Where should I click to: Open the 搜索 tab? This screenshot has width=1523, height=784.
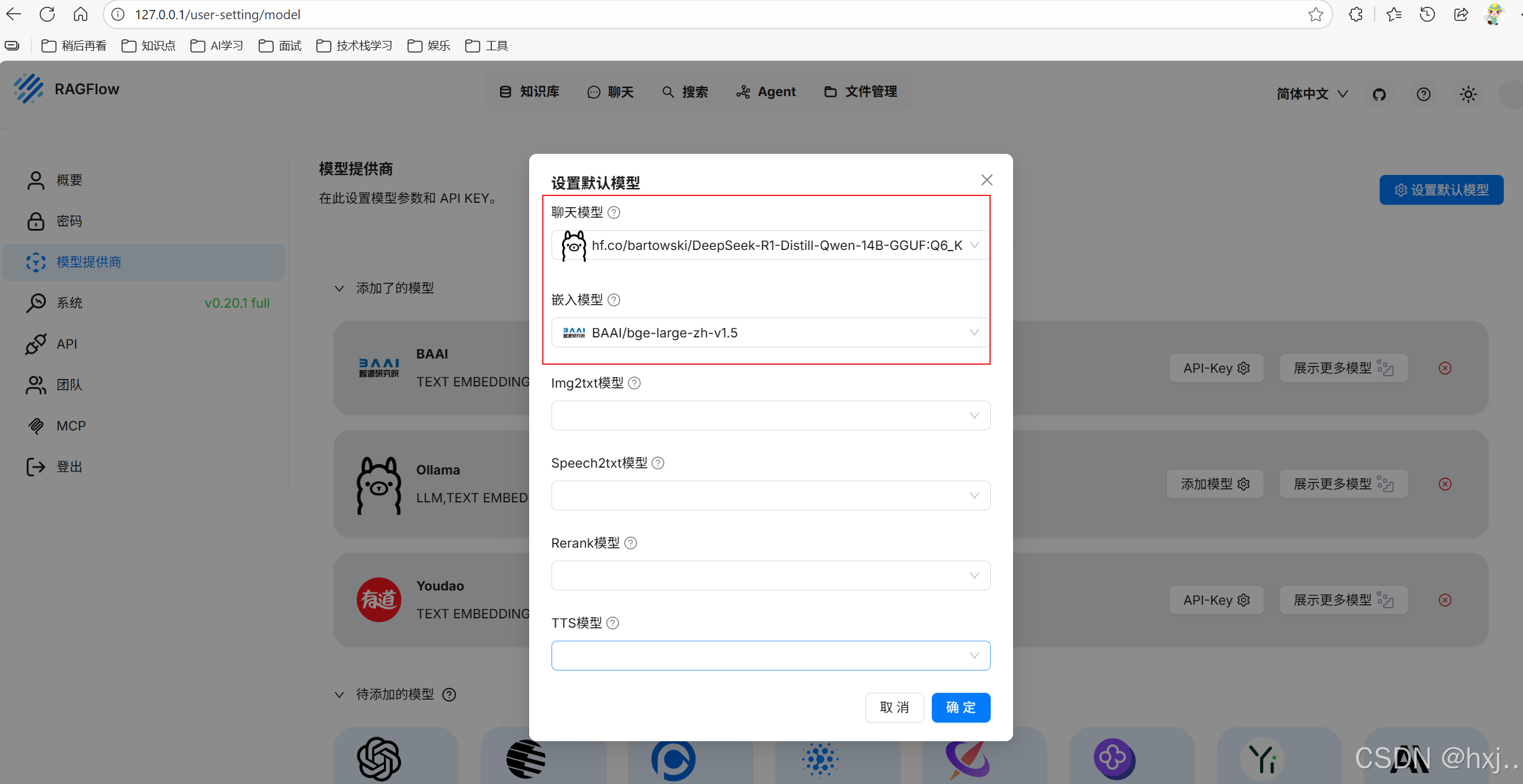(x=685, y=92)
